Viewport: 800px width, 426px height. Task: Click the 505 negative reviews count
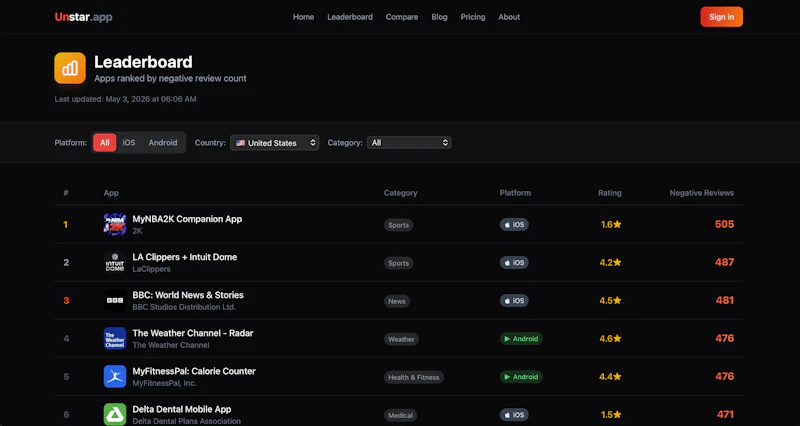click(724, 224)
